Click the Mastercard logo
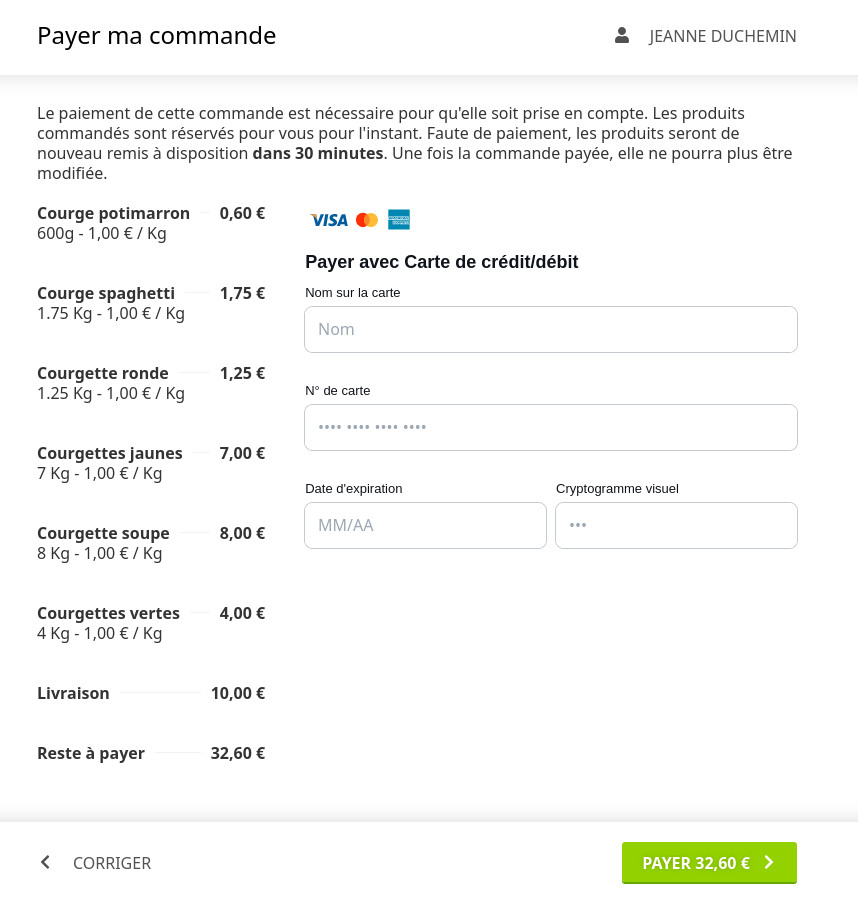Screen dimensions: 858x902 pyautogui.click(x=367, y=220)
